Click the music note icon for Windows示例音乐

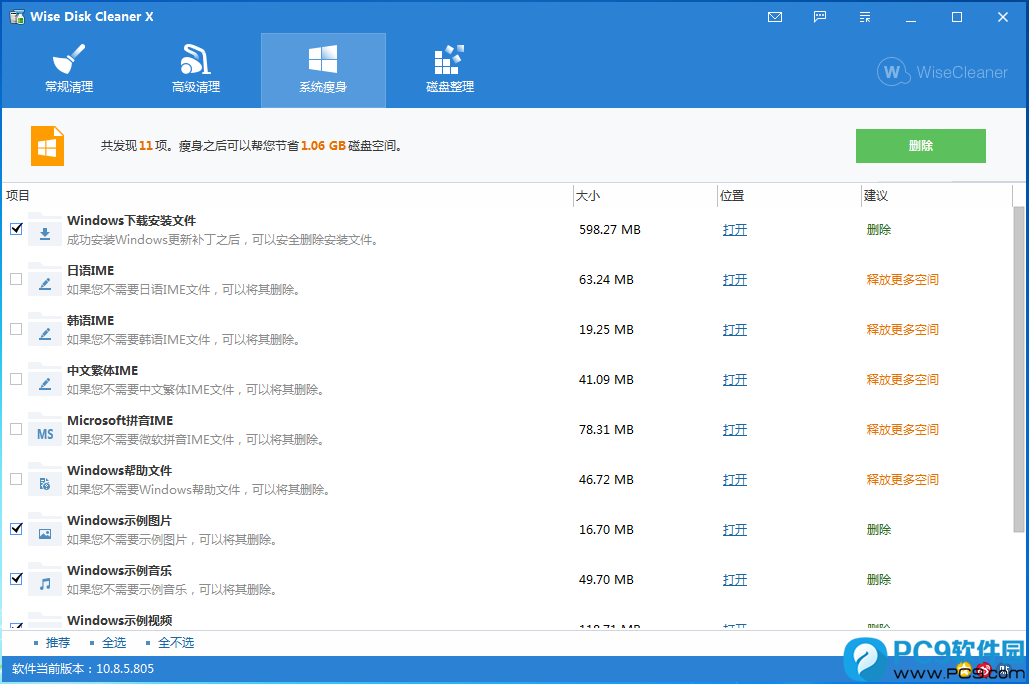pos(45,580)
